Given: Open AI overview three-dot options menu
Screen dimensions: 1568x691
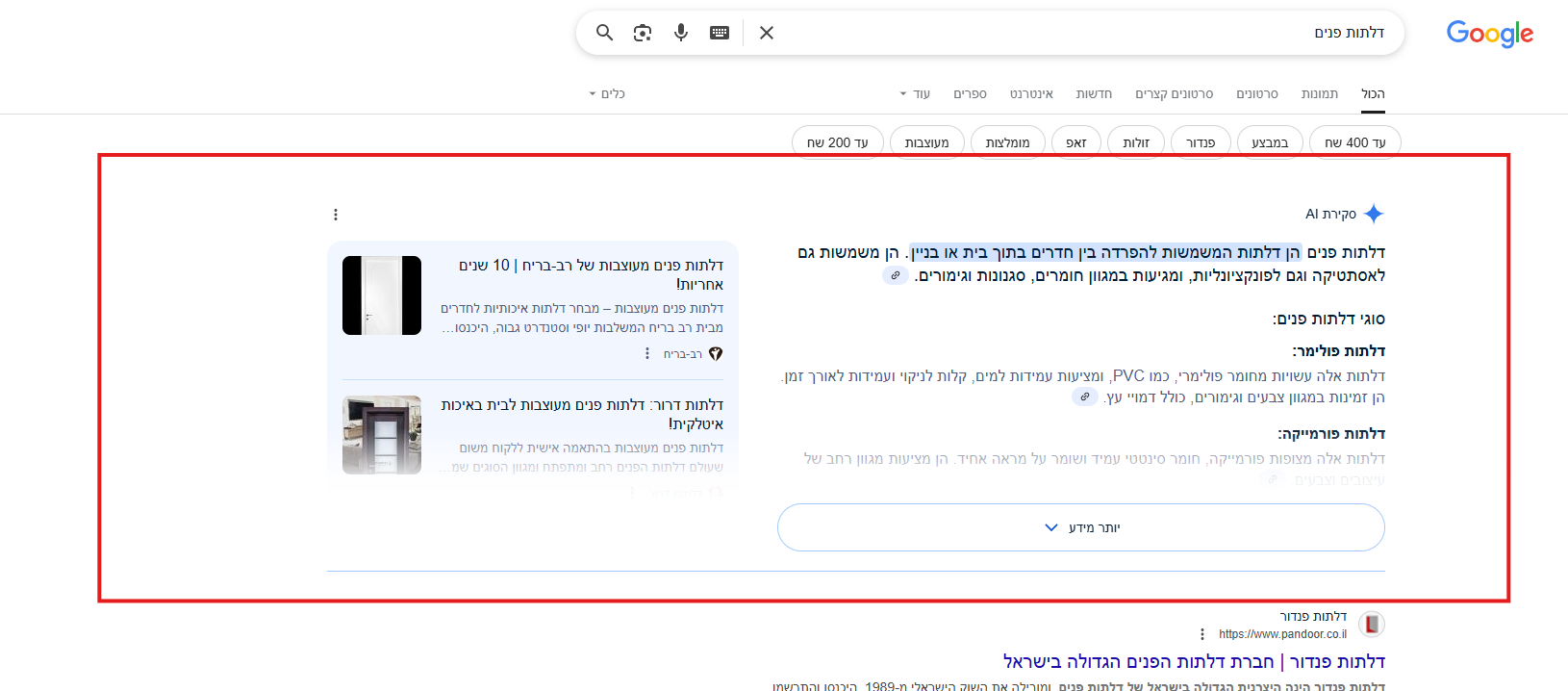Looking at the screenshot, I should 336,215.
